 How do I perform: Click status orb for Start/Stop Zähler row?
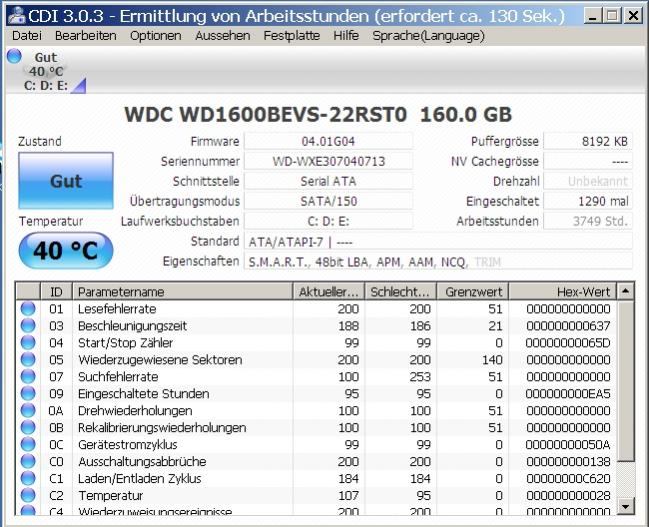pos(28,343)
